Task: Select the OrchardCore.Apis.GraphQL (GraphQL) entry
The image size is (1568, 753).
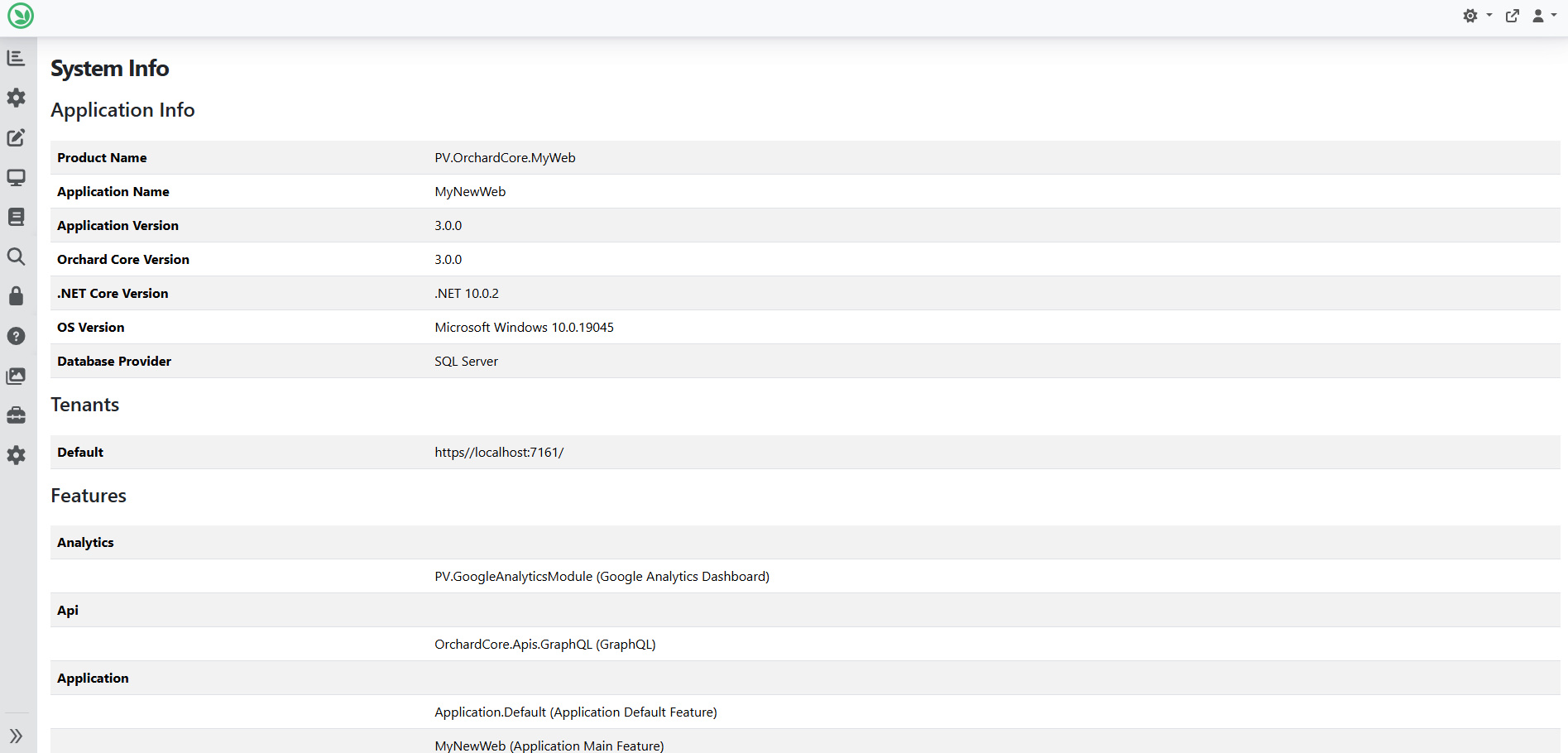Action: [545, 645]
